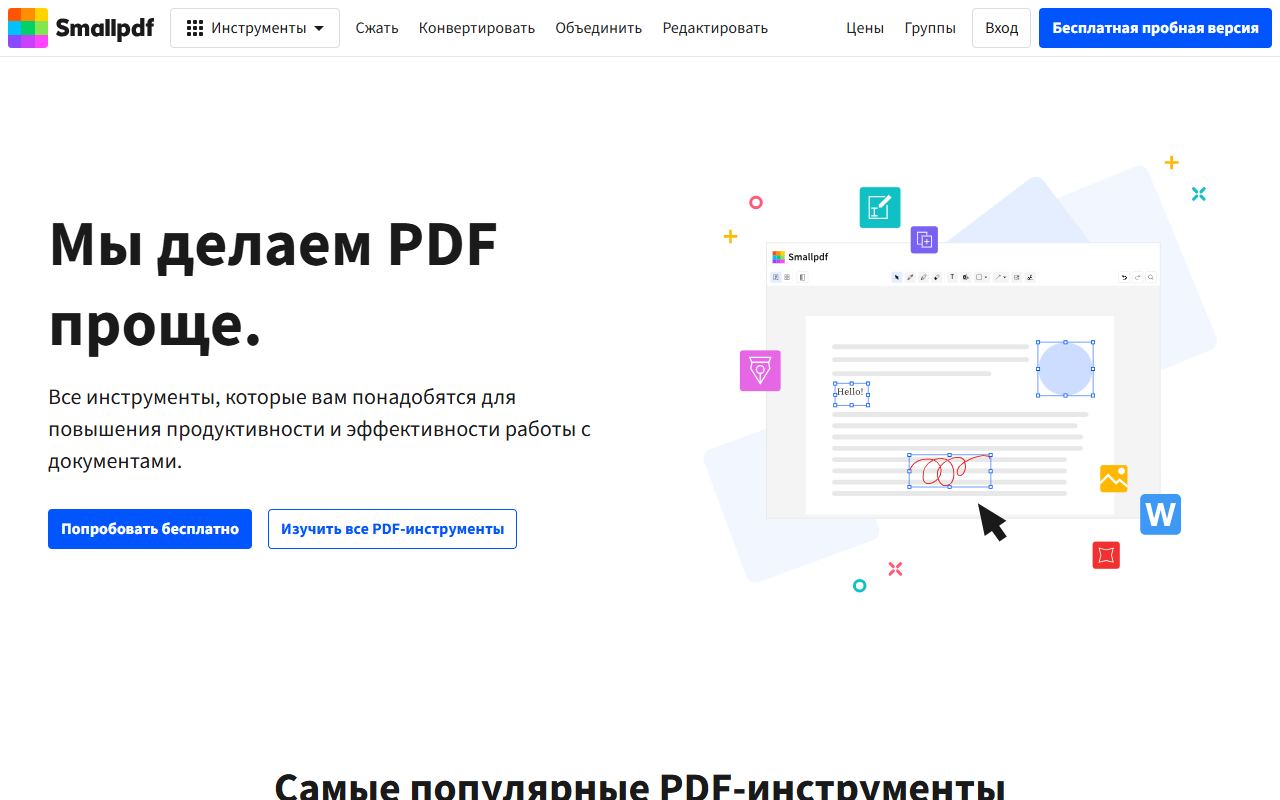
Task: Click the red signature scribble in the illustration
Action: [x=949, y=470]
